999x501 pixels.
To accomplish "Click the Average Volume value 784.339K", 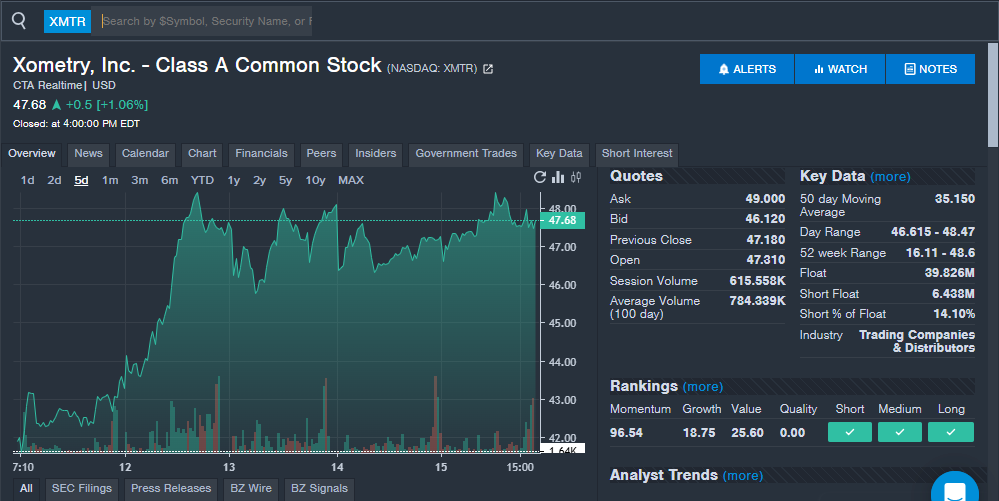I will [x=758, y=301].
